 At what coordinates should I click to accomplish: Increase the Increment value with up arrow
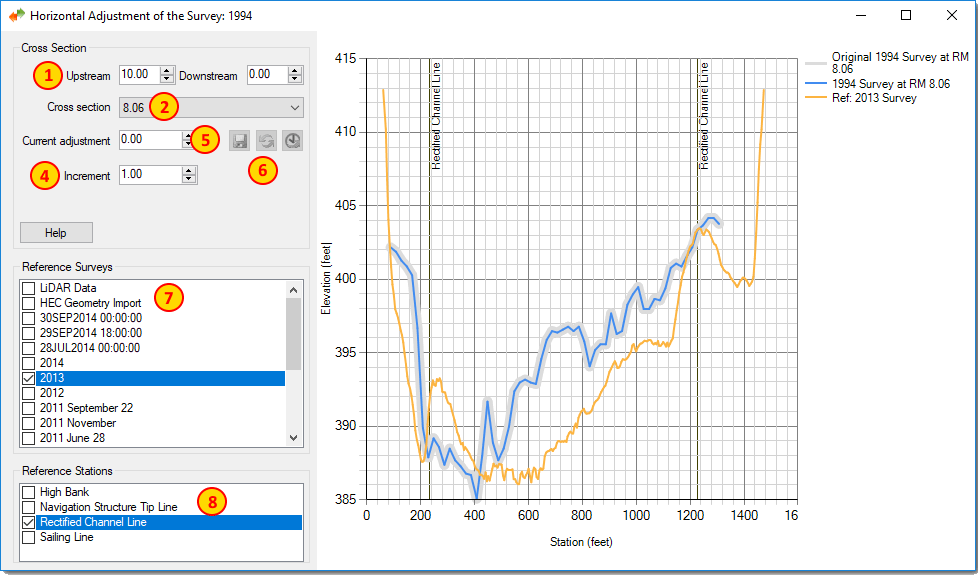tap(189, 170)
